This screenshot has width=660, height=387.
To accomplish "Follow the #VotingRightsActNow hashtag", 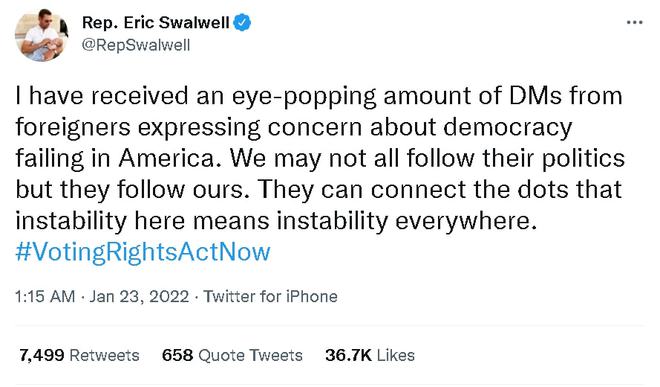I will 143,252.
